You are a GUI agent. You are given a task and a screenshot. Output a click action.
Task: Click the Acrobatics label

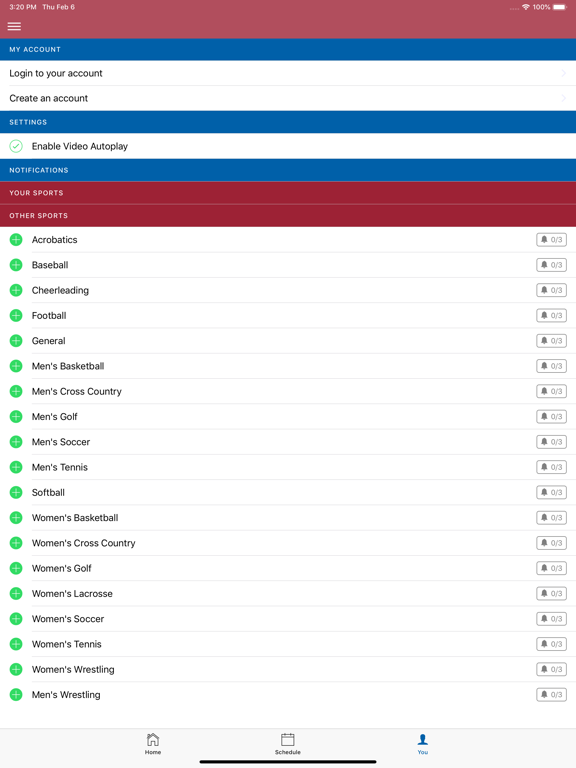(54, 240)
